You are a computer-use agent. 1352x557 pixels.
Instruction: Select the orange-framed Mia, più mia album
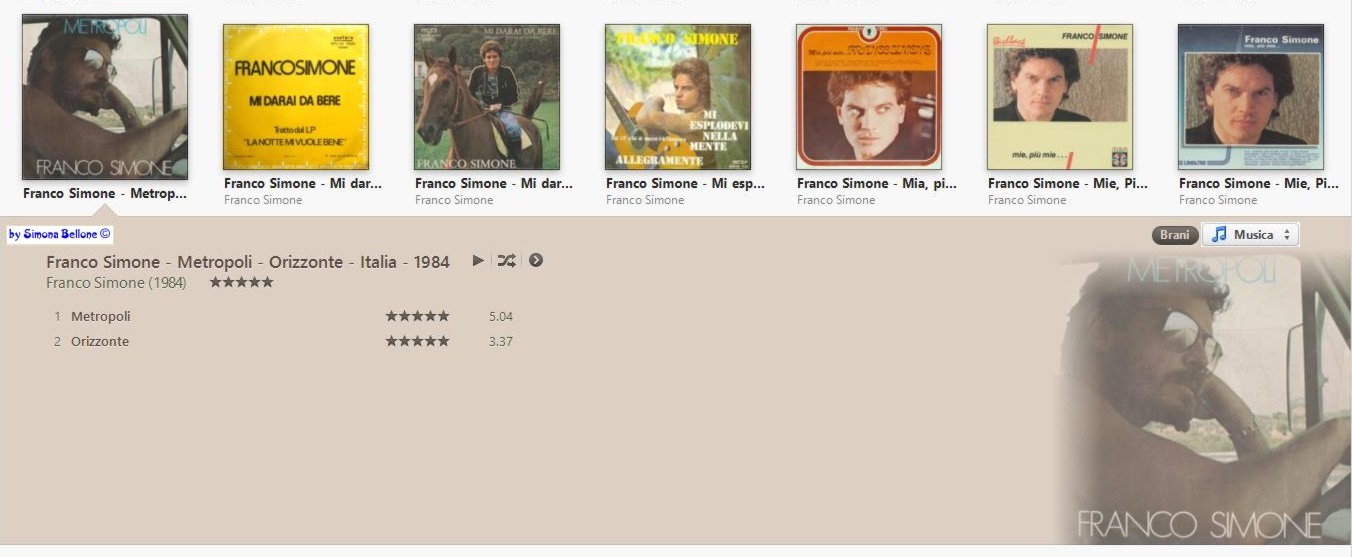(x=869, y=97)
